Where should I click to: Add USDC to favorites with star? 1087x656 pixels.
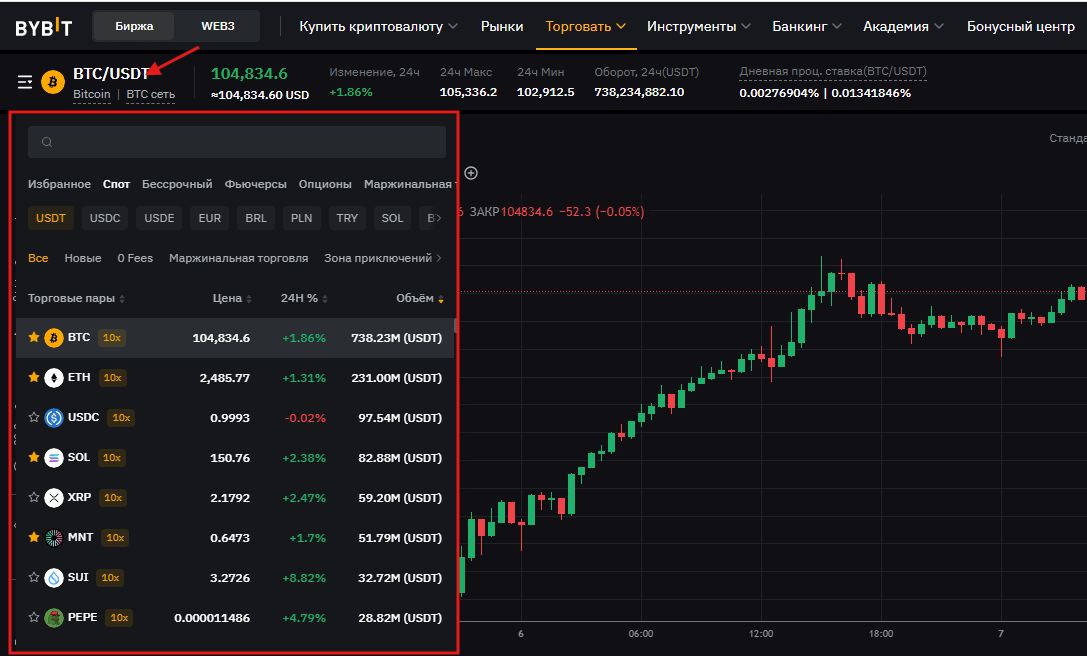[x=34, y=418]
